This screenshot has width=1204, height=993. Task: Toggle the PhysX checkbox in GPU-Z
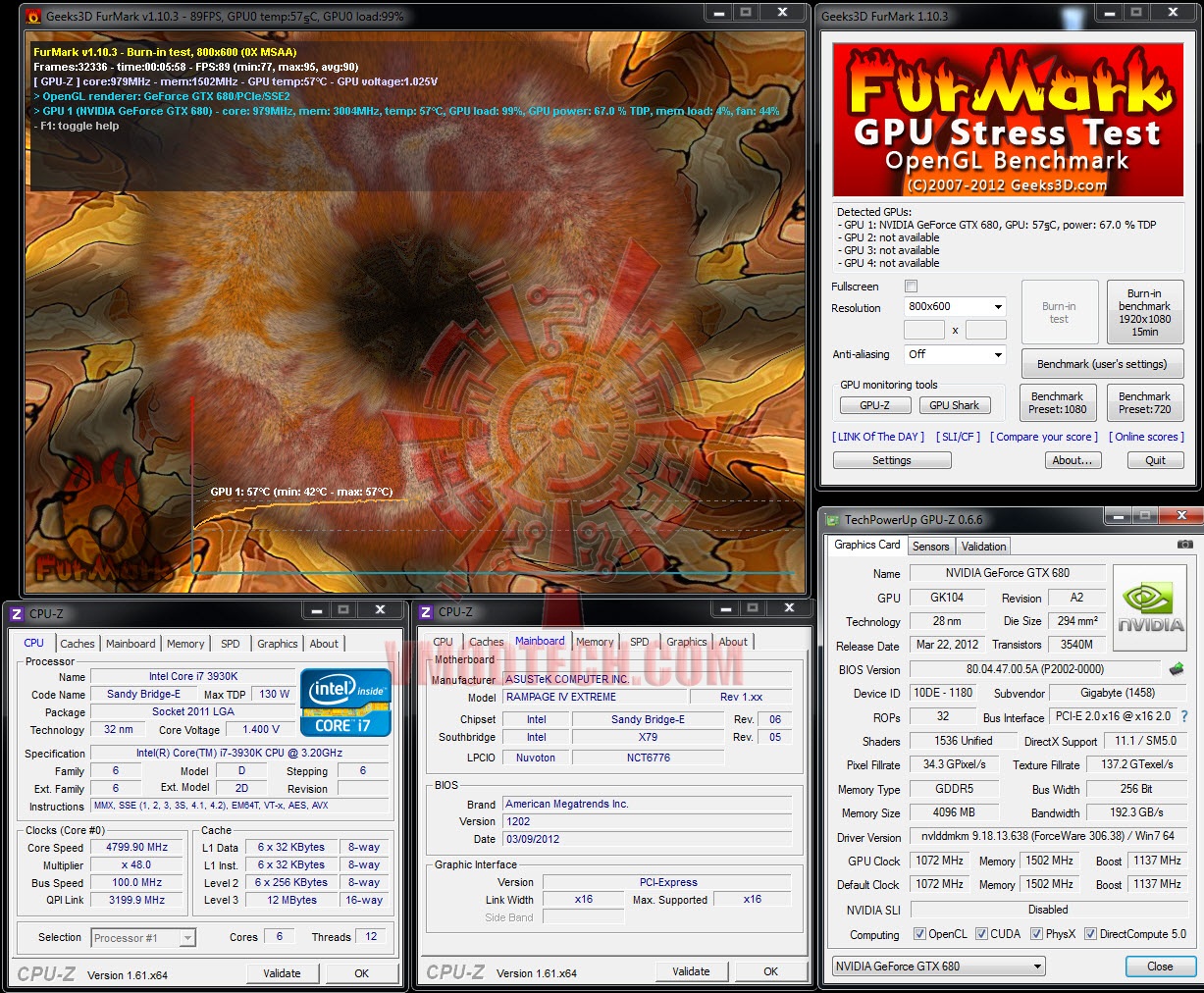click(1036, 934)
